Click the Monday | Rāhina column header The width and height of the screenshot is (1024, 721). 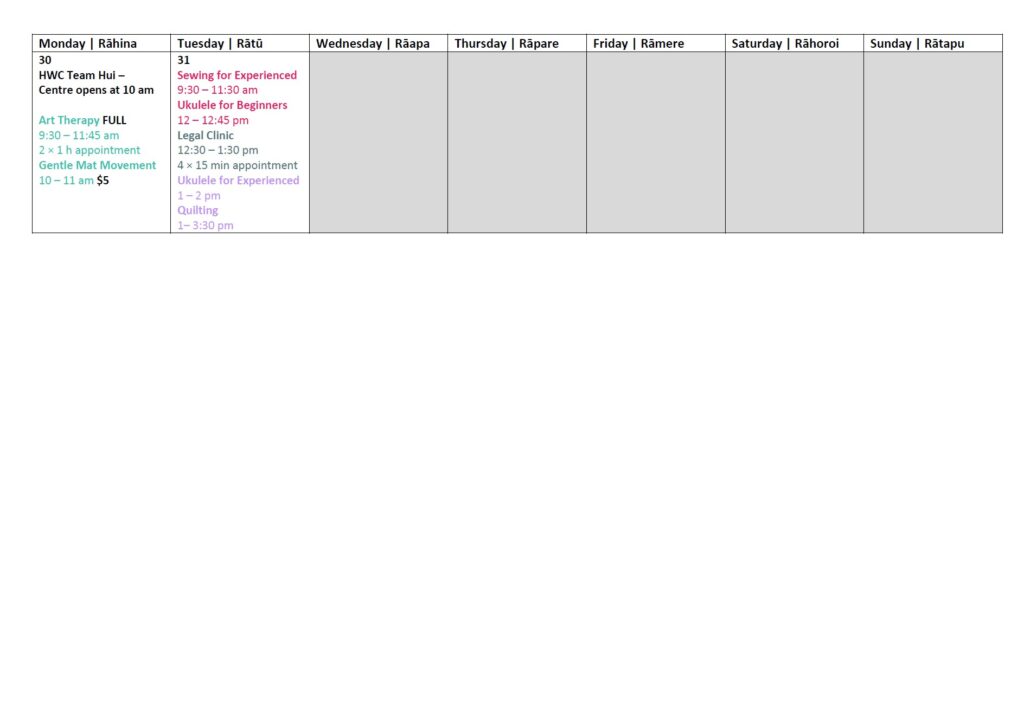pos(88,44)
